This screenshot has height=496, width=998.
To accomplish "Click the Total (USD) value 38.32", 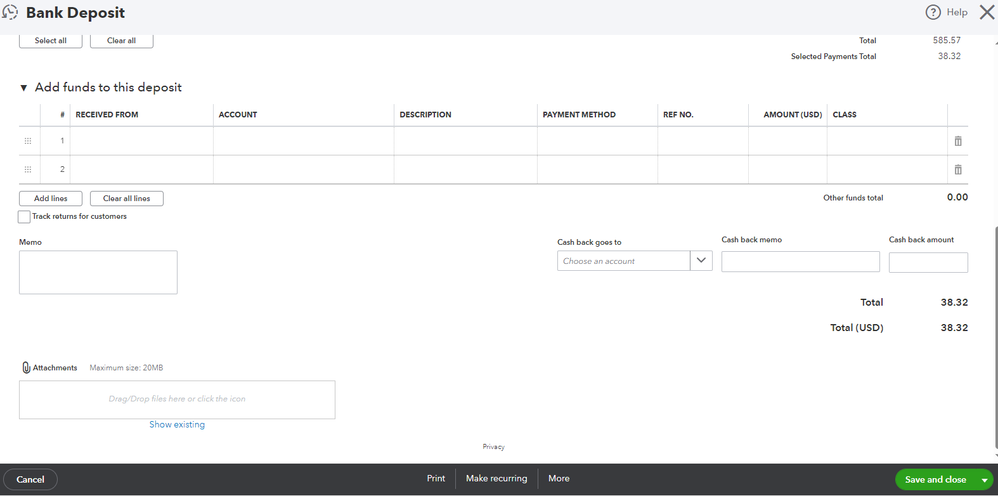I will pyautogui.click(x=954, y=328).
